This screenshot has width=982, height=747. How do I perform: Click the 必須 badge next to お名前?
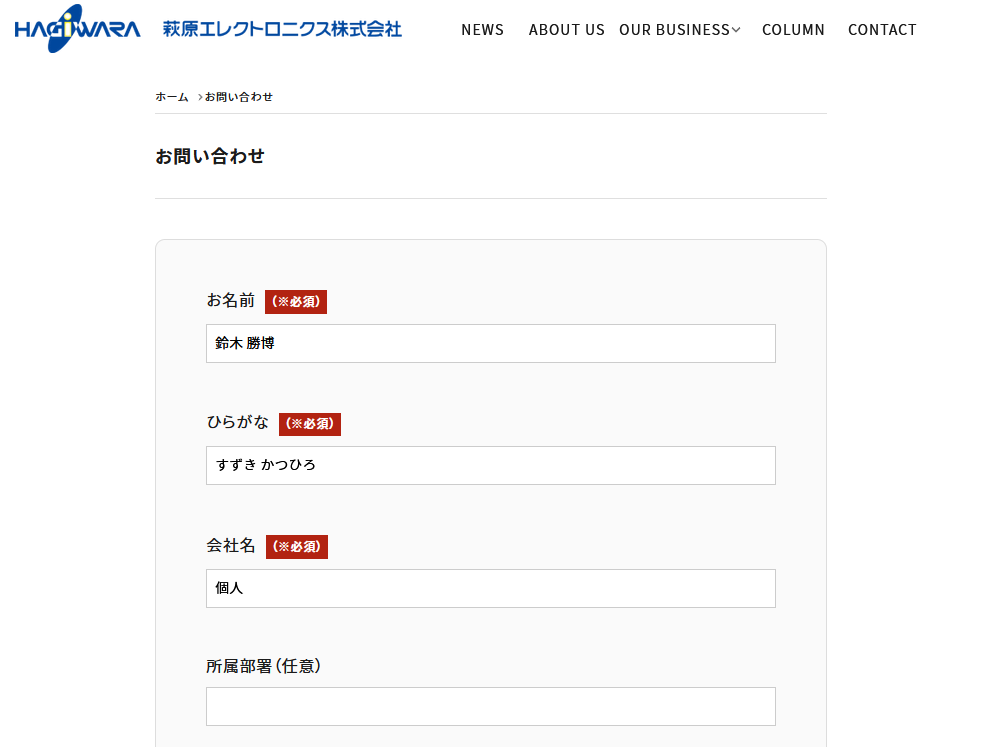296,302
